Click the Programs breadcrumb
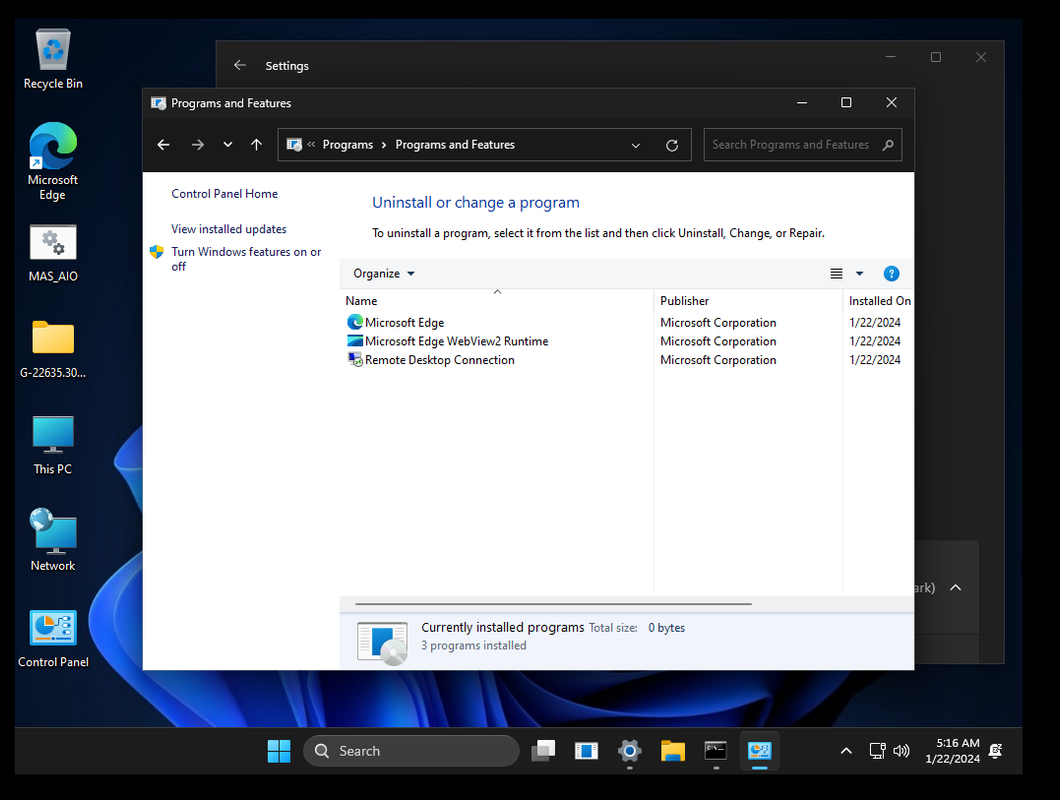 point(347,145)
